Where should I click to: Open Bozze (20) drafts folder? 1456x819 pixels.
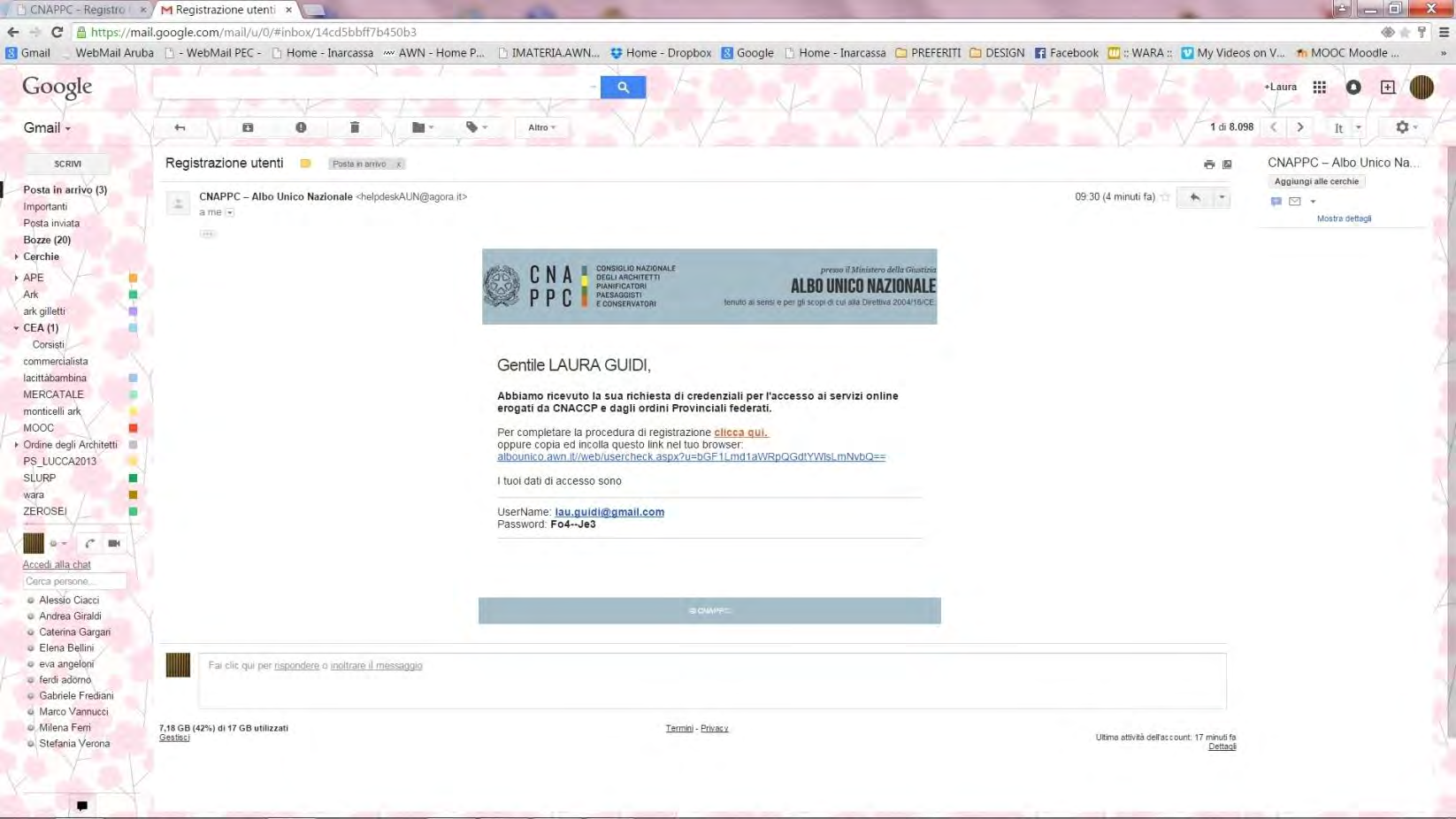(x=47, y=240)
